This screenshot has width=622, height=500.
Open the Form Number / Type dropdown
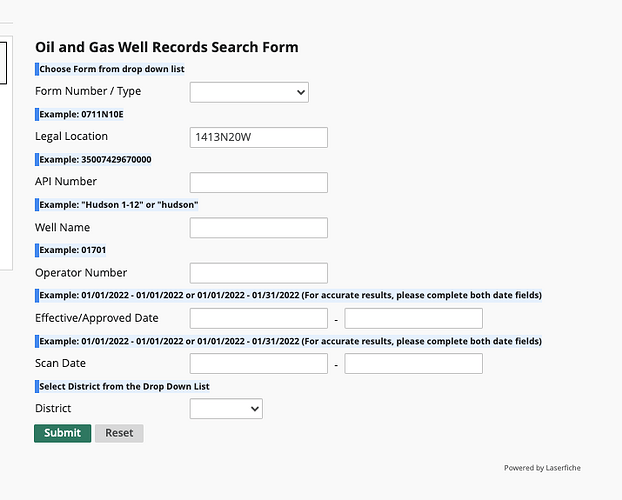tap(249, 92)
